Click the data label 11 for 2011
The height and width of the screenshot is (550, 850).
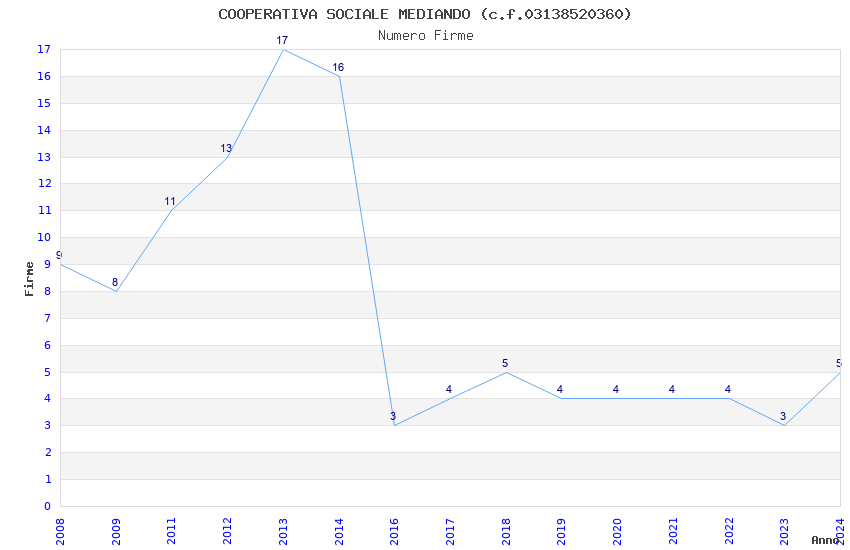point(170,202)
